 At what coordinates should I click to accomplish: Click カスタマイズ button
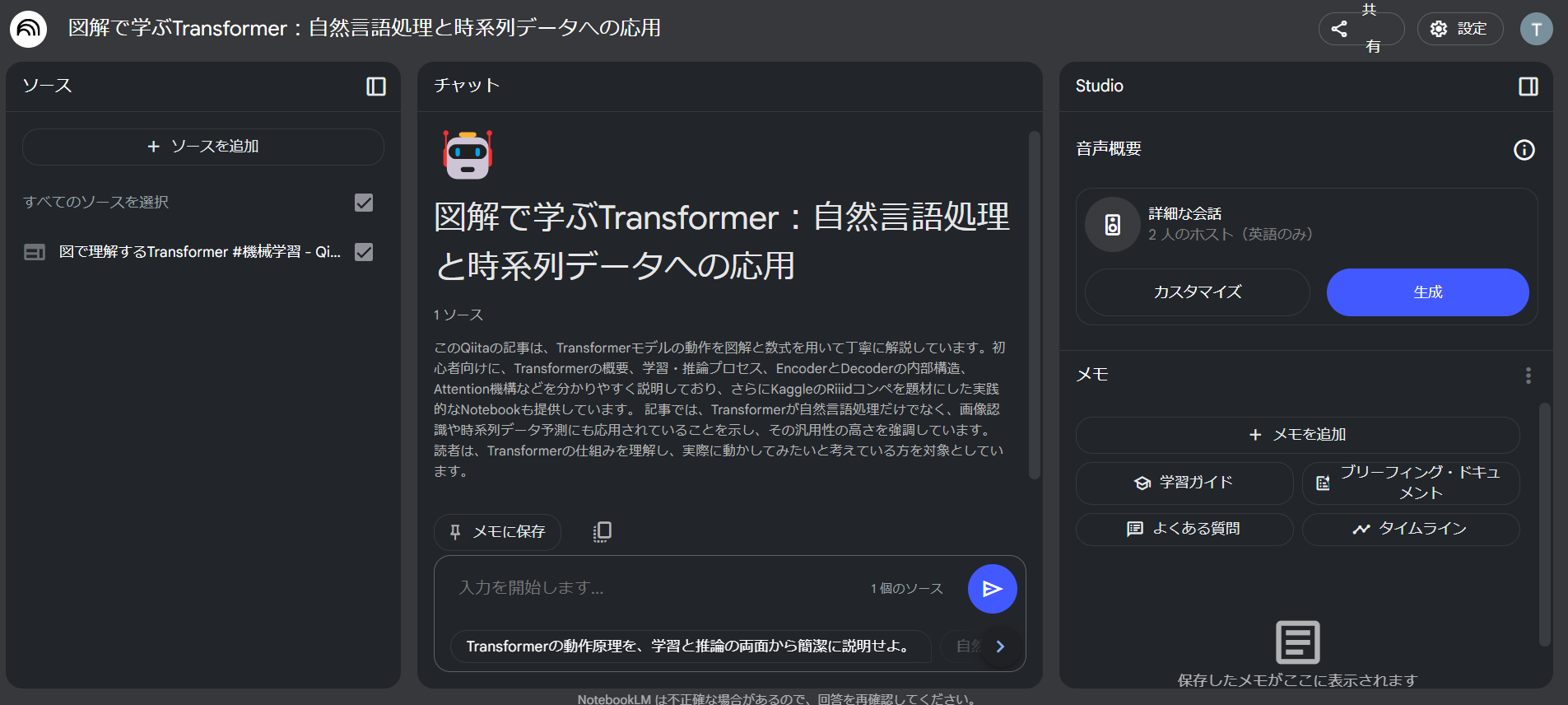1198,292
